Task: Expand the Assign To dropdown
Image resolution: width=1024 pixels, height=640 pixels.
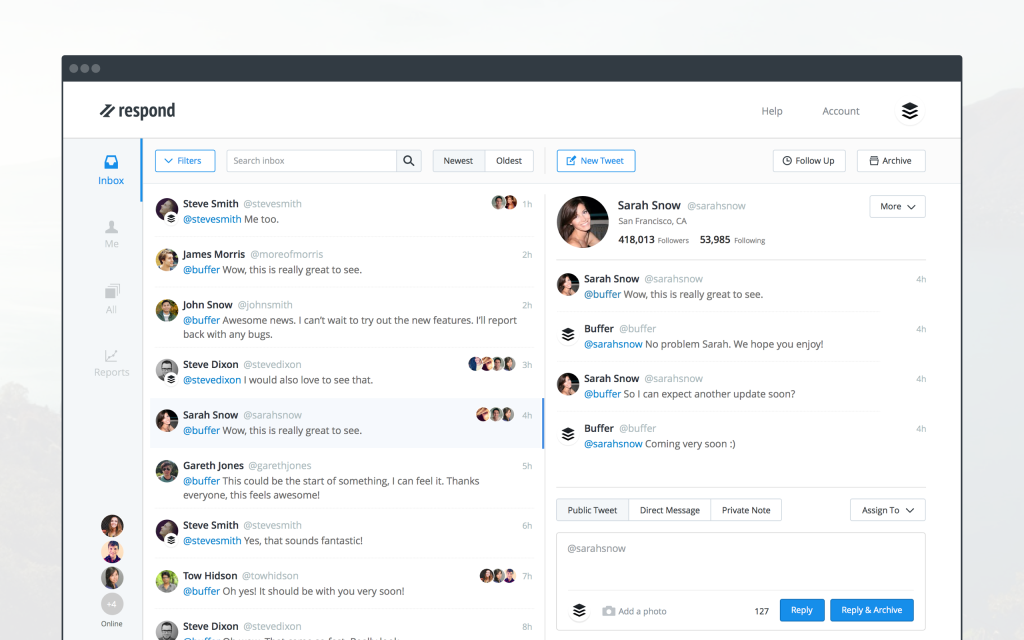Action: point(886,509)
